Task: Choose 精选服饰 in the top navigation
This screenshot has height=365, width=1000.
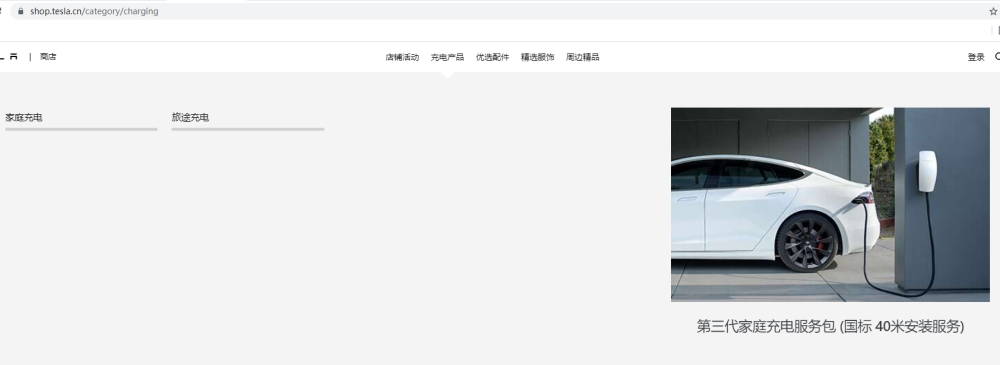Action: [x=538, y=57]
